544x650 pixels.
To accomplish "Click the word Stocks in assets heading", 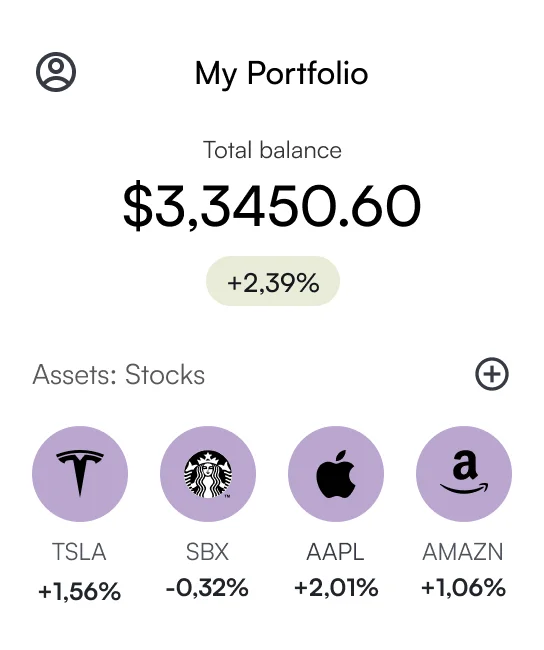I will click(x=165, y=375).
